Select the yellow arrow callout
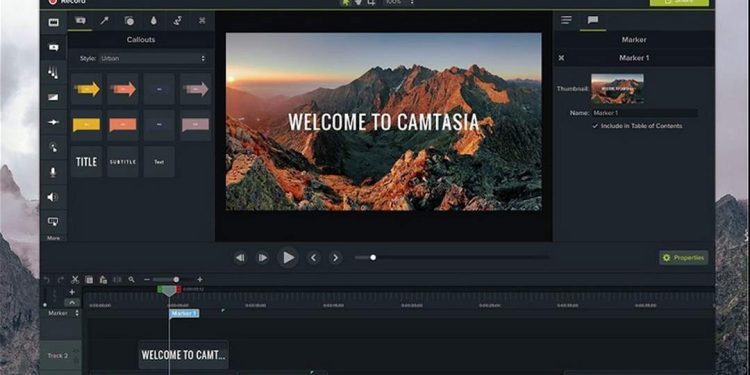750x375 pixels. (x=87, y=89)
